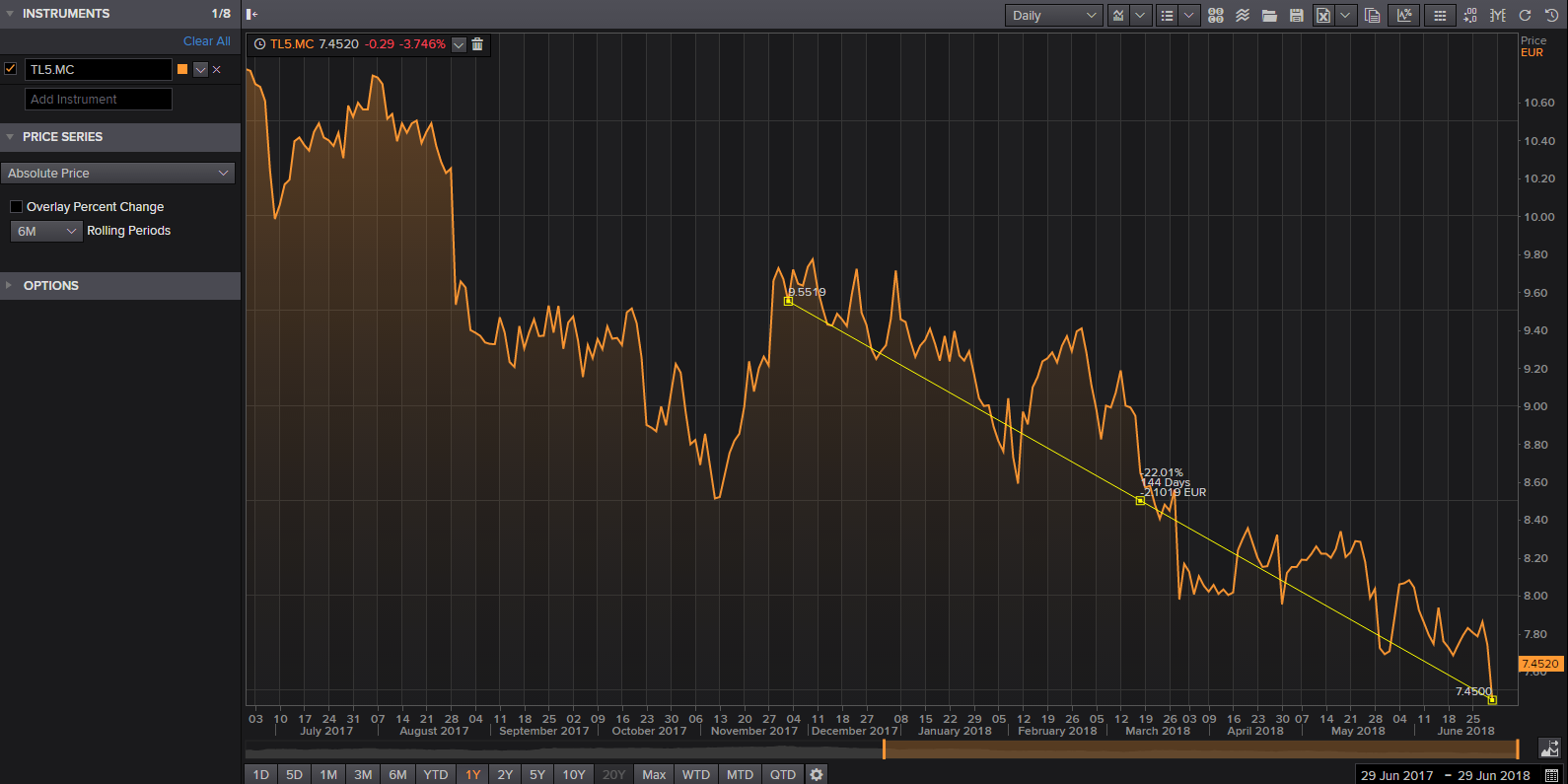Screen dimensions: 1568x784
Task: Select the Max time range button
Action: point(654,774)
